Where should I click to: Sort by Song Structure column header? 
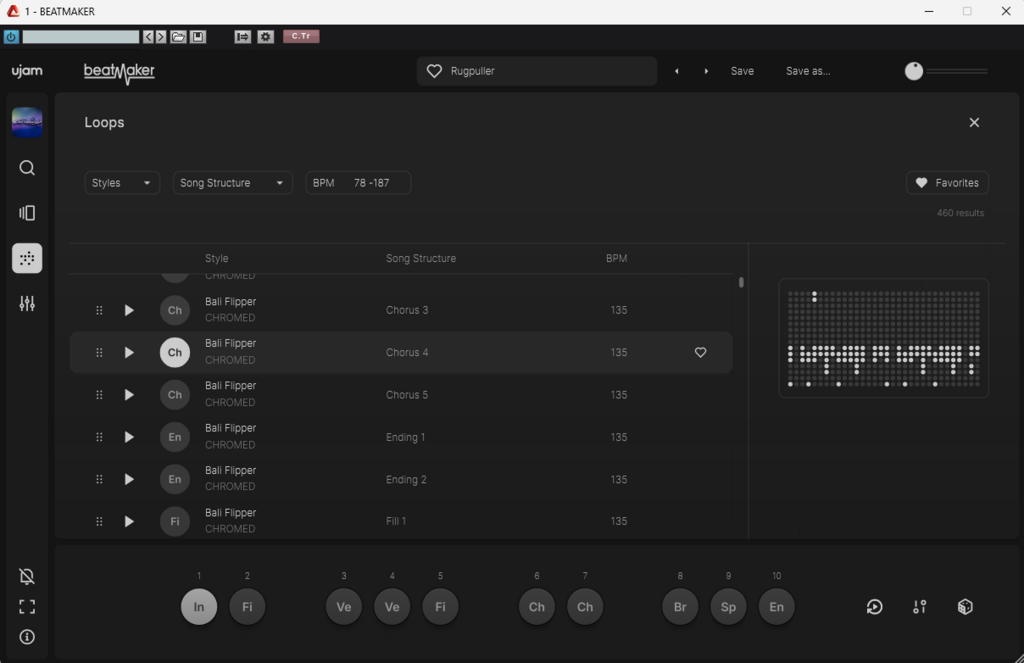coord(421,259)
